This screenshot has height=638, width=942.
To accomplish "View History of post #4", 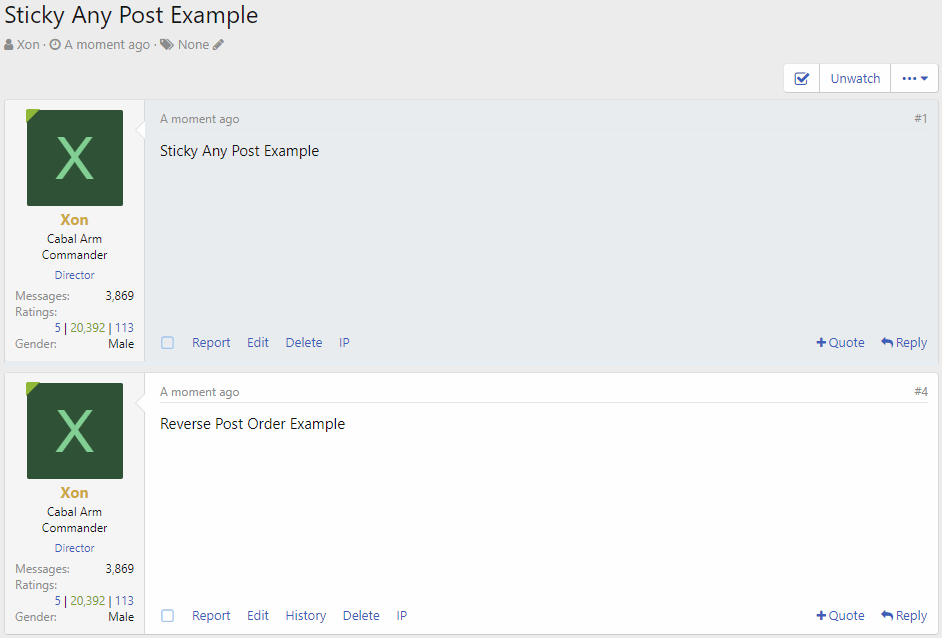I will [306, 616].
